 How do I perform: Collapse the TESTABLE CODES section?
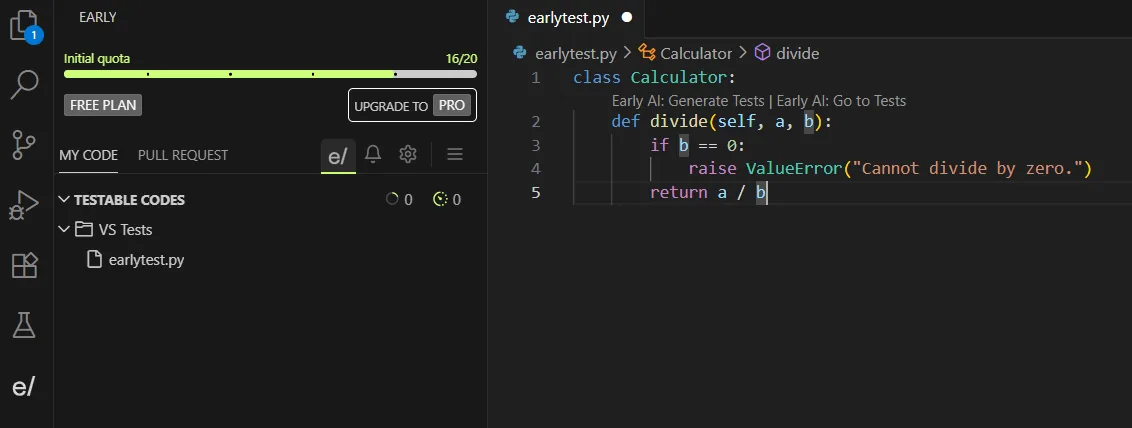pos(64,200)
